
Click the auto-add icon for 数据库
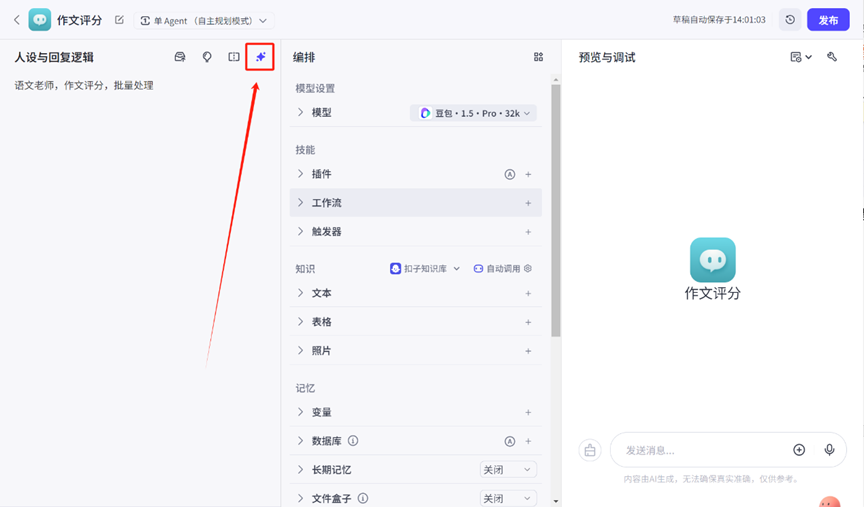point(510,441)
